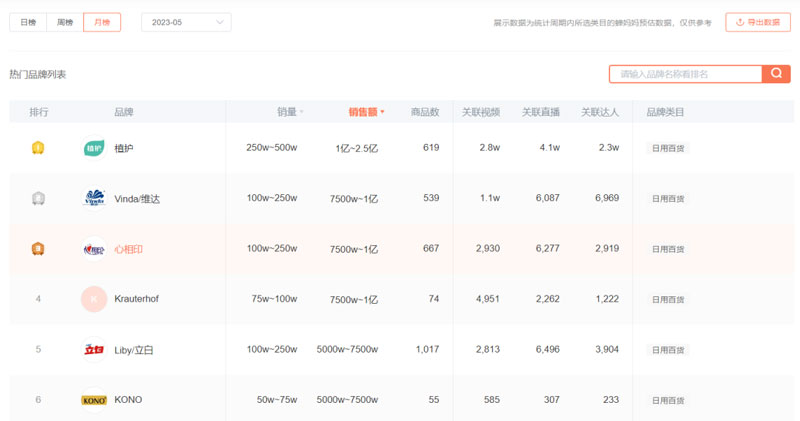Image resolution: width=800 pixels, height=421 pixels.
Task: Switch to the 周榜 weekly ranking tab
Action: click(x=65, y=22)
